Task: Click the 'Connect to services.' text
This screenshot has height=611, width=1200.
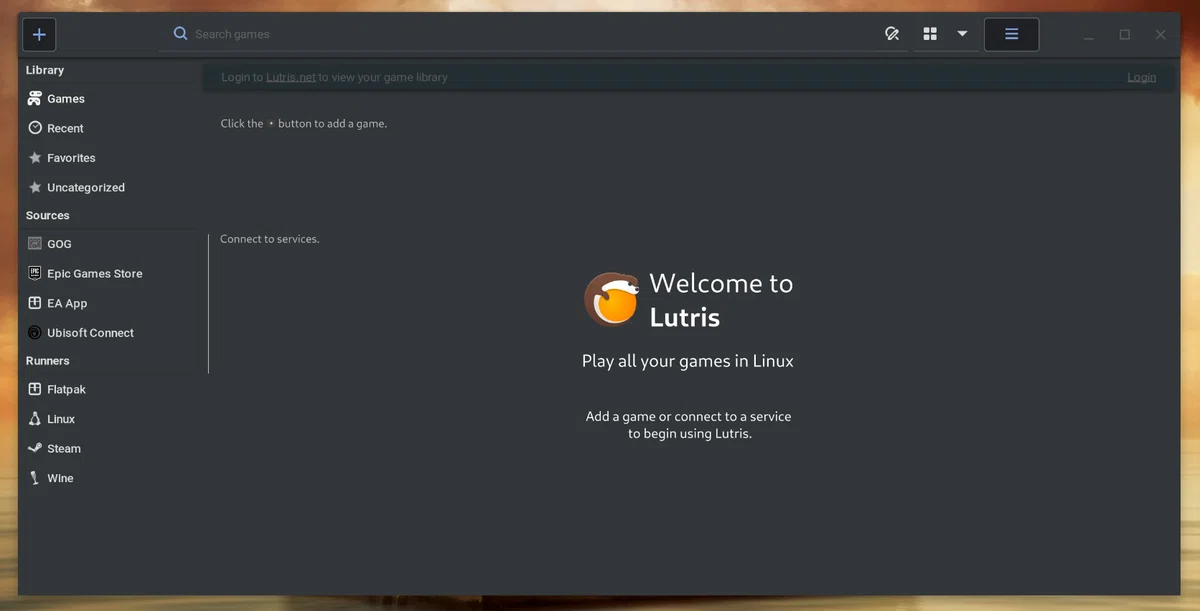Action: point(270,240)
